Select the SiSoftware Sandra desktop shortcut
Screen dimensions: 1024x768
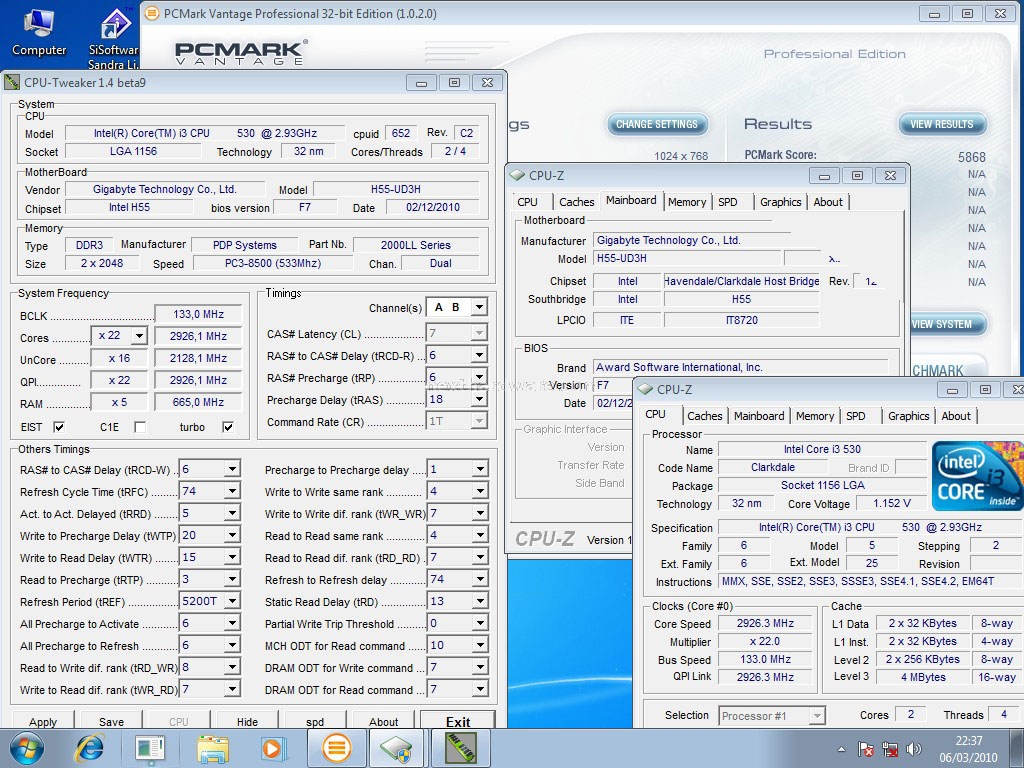(x=114, y=38)
